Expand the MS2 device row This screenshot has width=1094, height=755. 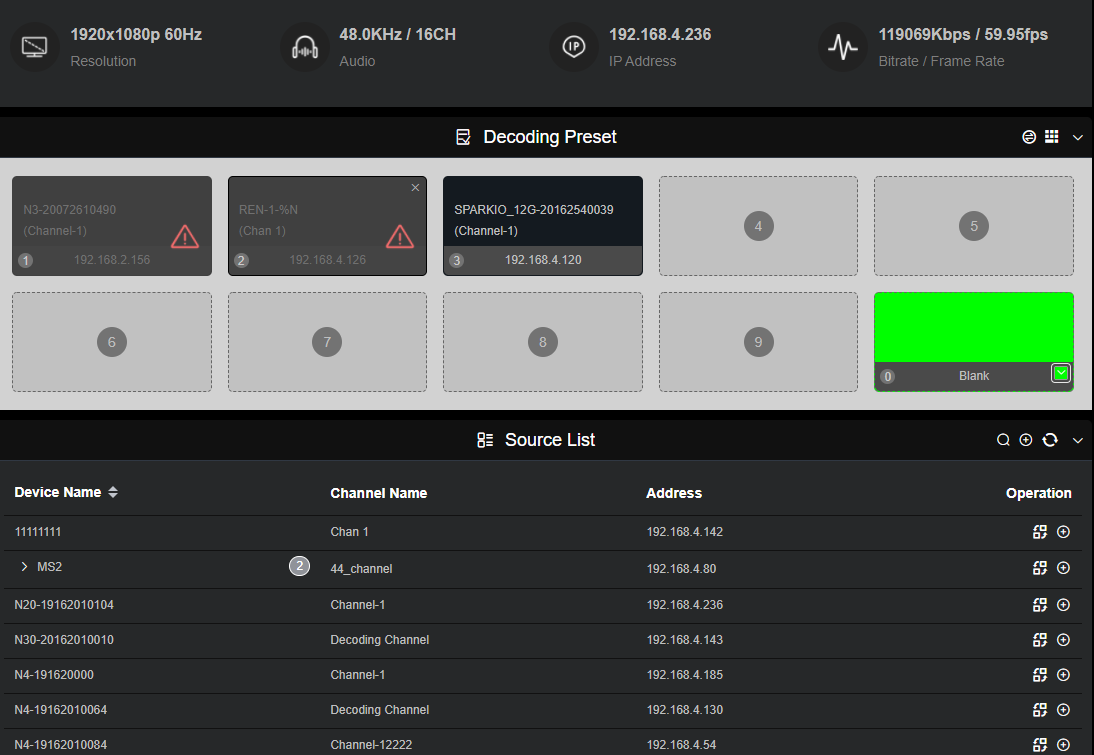pos(25,567)
